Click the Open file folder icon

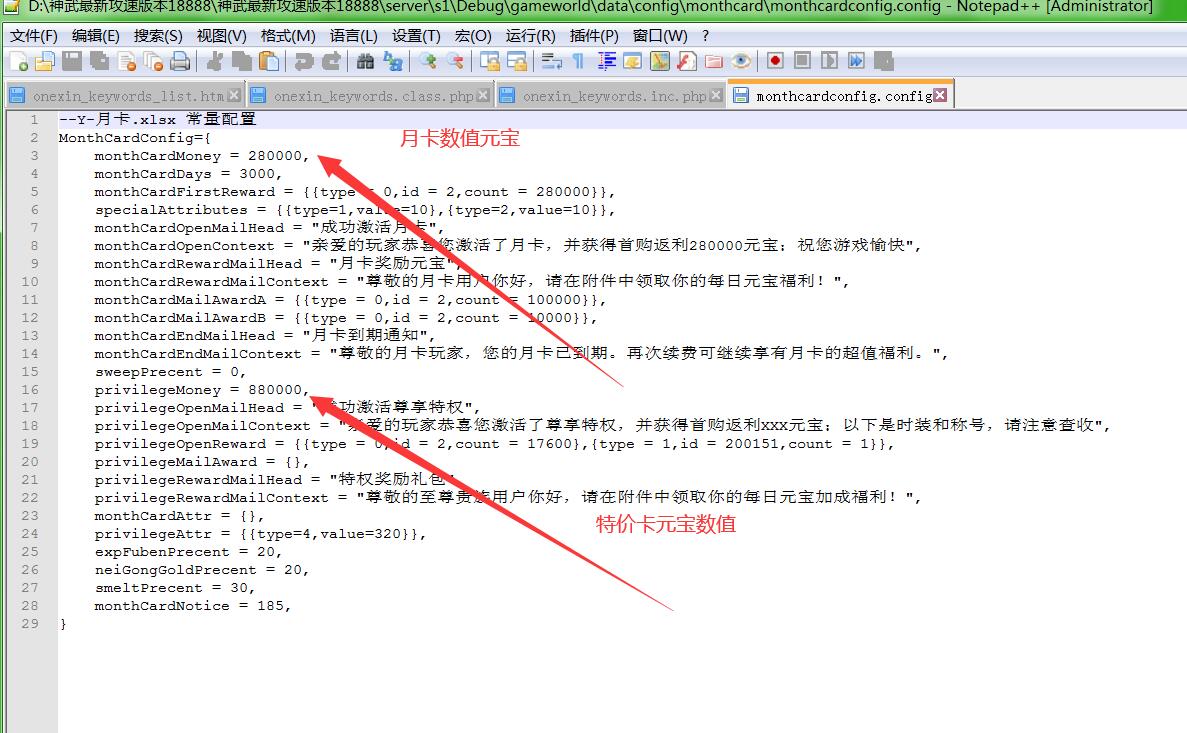tap(45, 61)
